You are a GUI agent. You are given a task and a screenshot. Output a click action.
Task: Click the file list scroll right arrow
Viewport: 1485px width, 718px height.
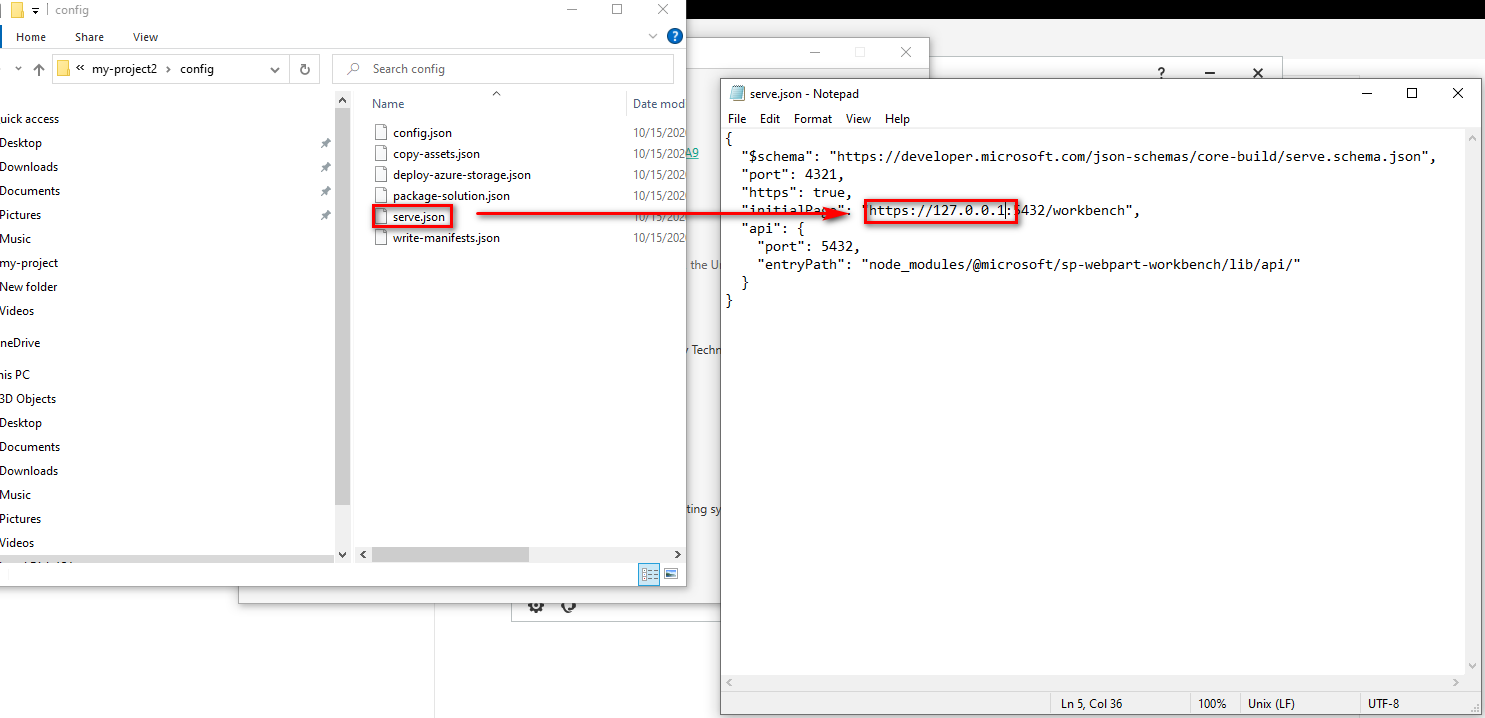click(677, 554)
